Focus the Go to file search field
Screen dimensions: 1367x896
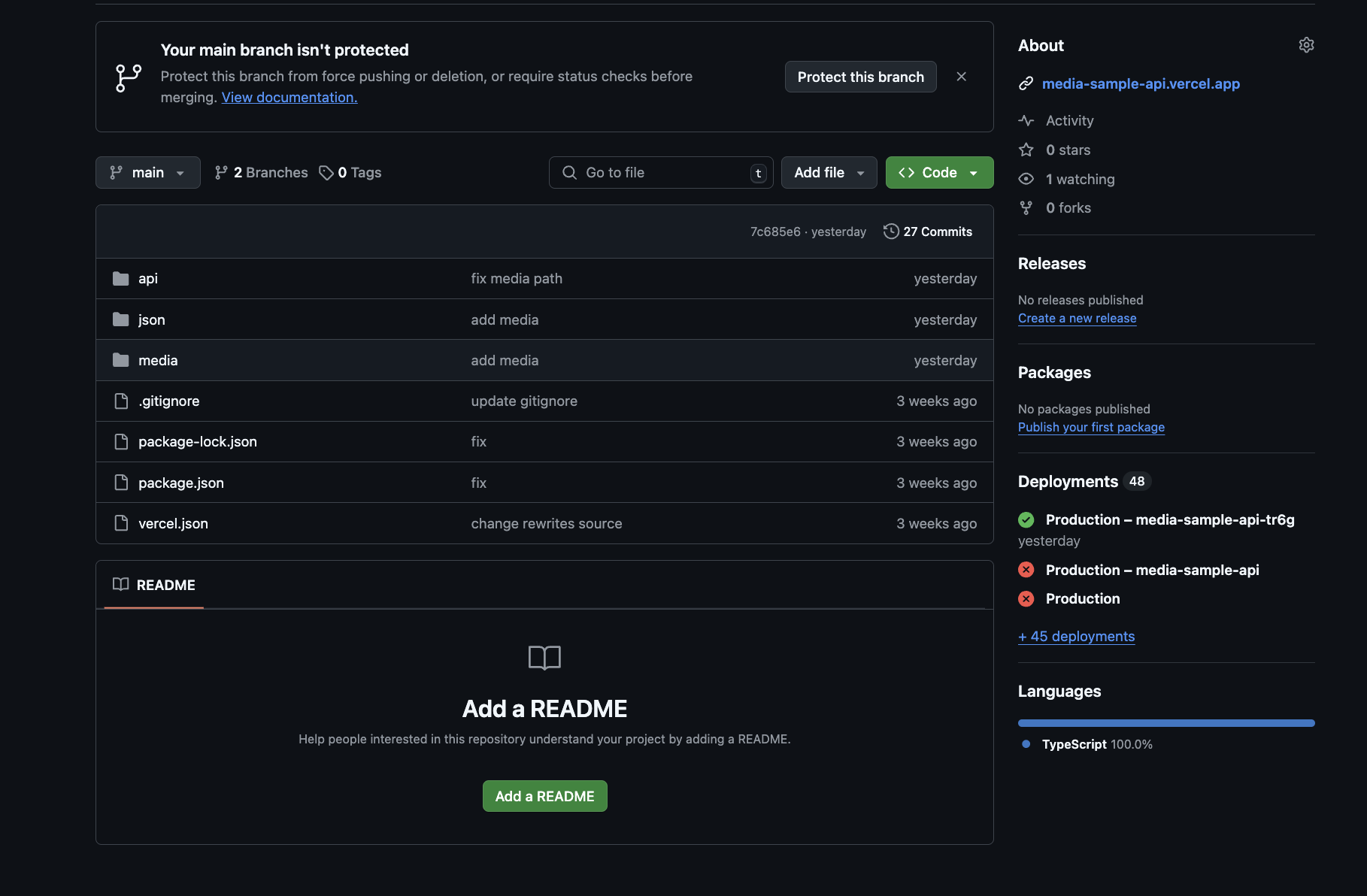coord(661,173)
